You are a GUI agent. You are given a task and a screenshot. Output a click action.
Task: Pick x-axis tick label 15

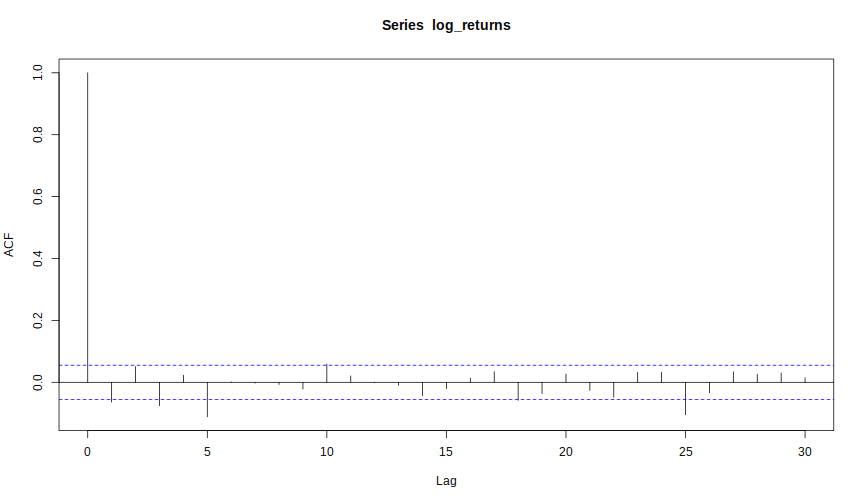[446, 452]
